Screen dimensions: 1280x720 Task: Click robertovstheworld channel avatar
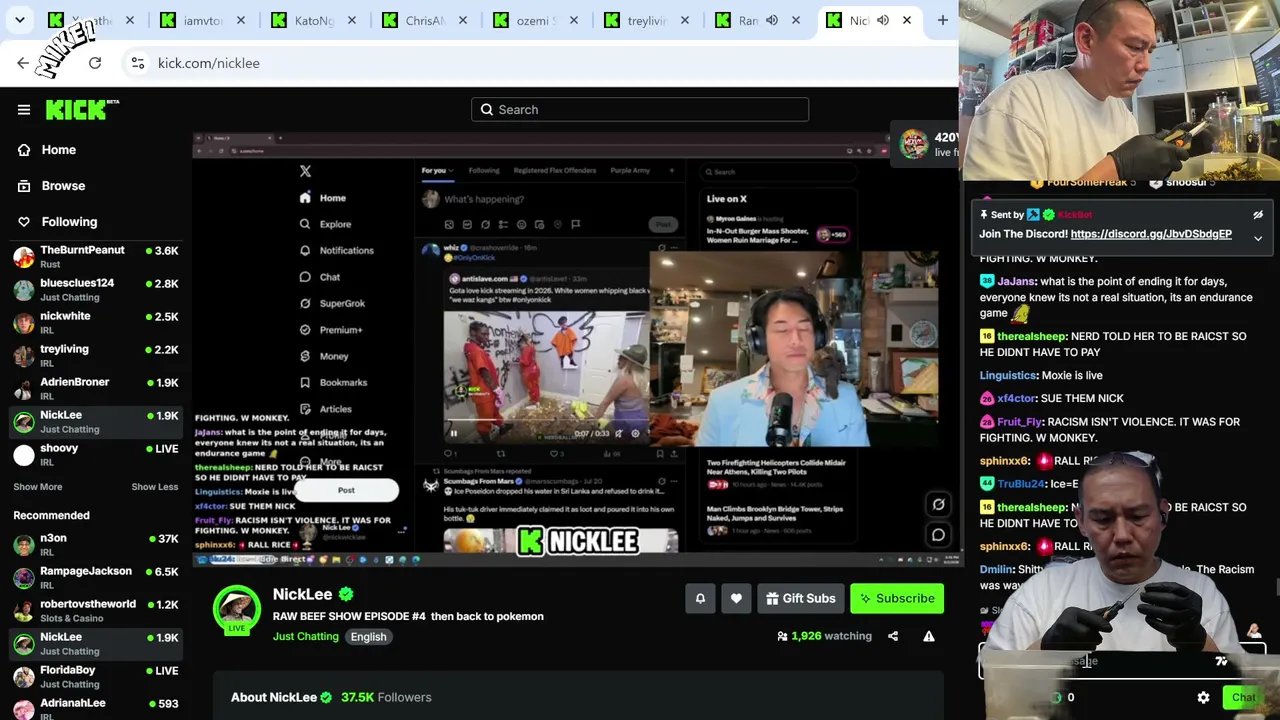point(24,611)
